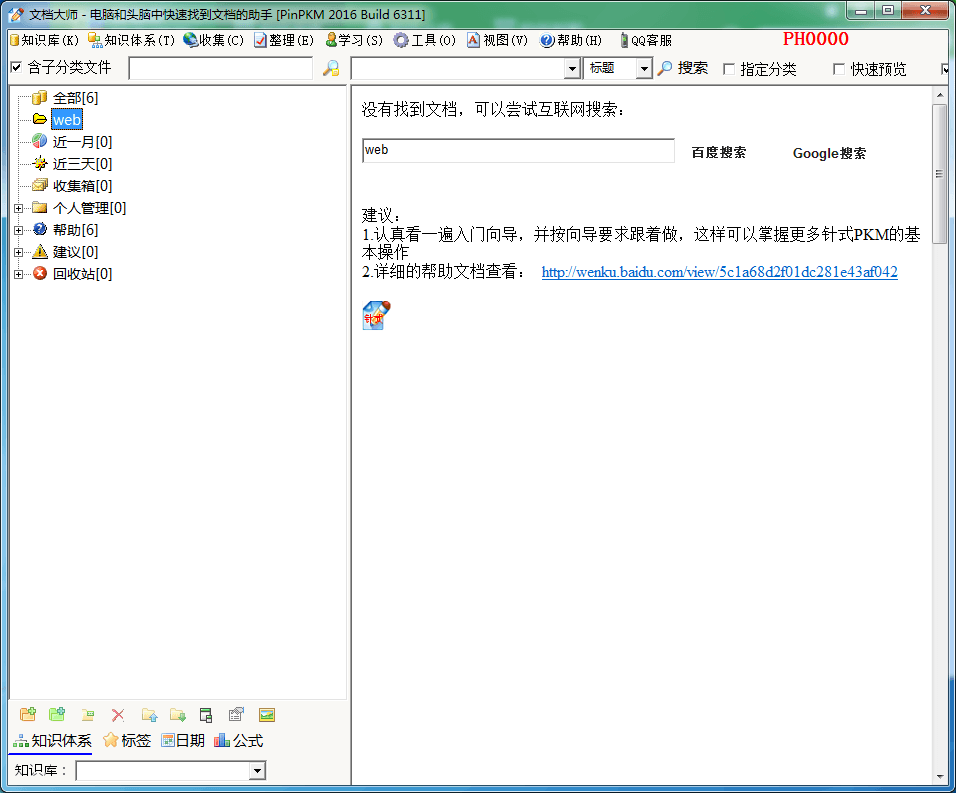Turn on 快速预览 option
The image size is (956, 793).
click(x=838, y=69)
